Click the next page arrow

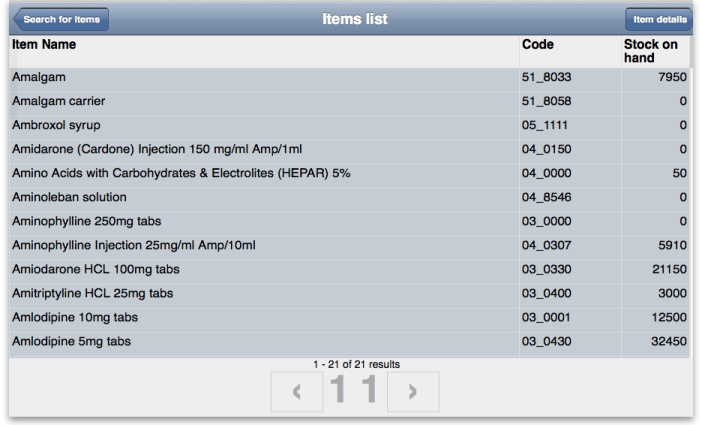point(414,391)
